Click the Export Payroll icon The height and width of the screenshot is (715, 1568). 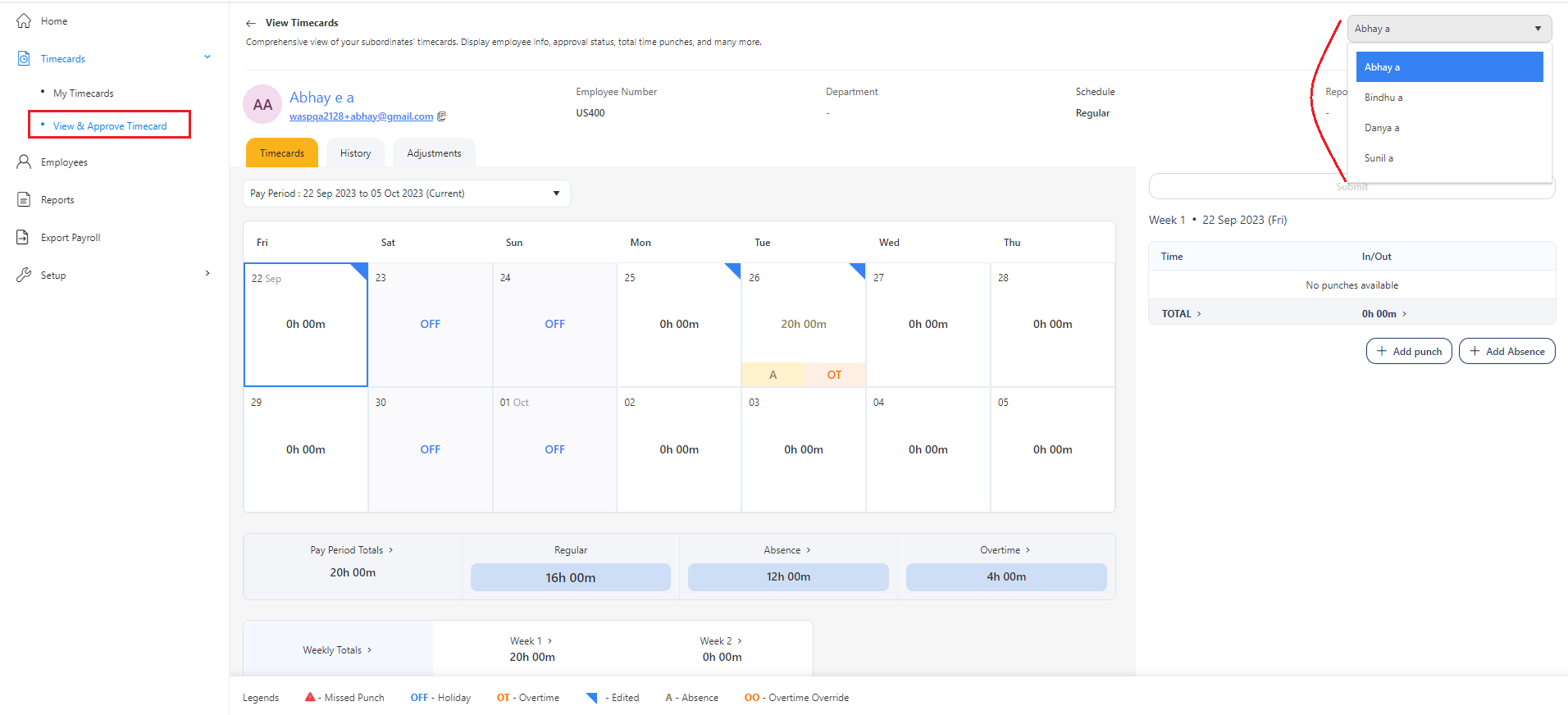click(24, 238)
